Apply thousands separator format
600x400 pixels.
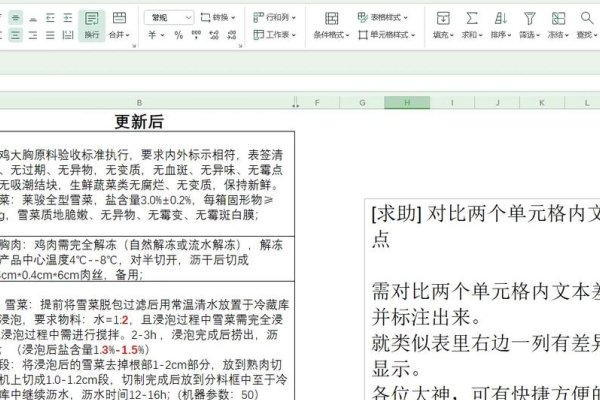click(x=196, y=35)
